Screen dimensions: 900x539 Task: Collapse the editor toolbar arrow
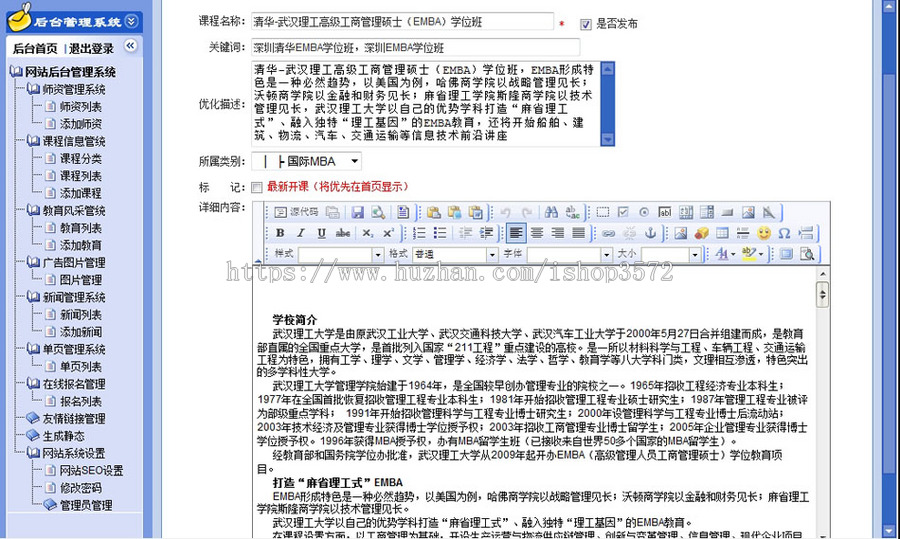pyautogui.click(x=258, y=261)
